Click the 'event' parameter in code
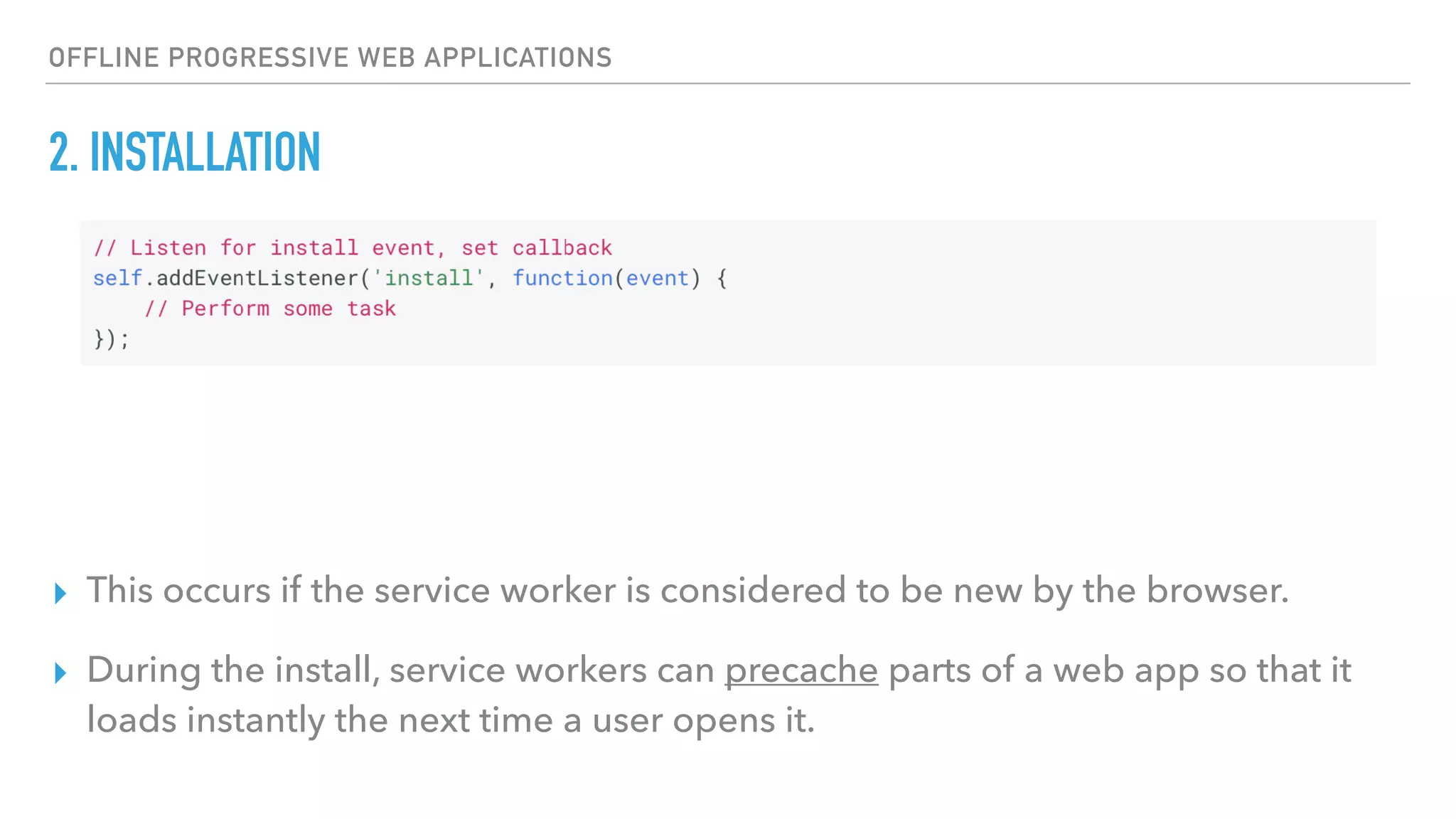The width and height of the screenshot is (1456, 819). point(657,278)
